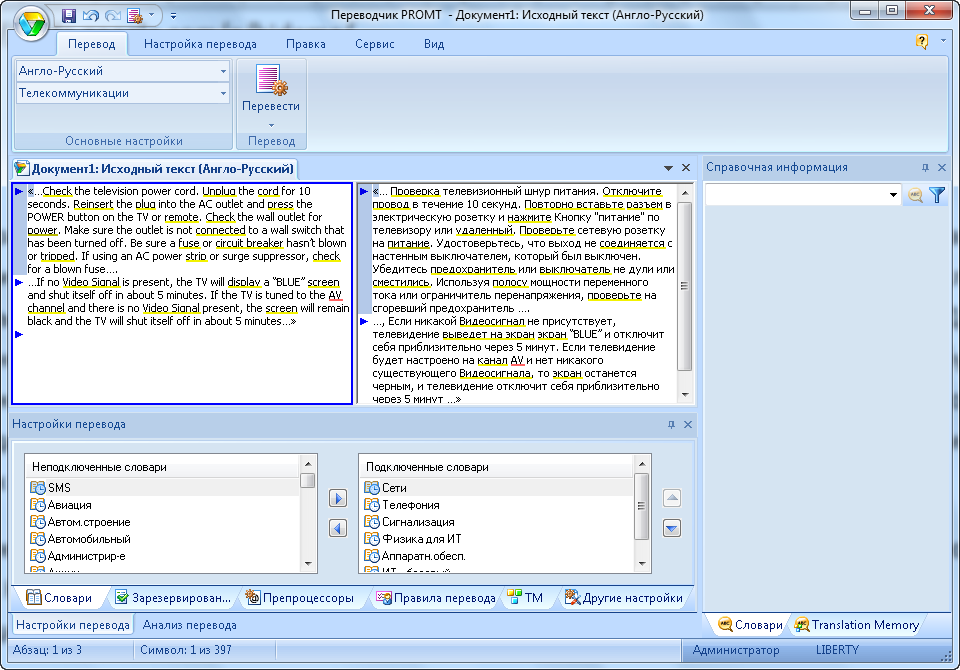Move the selected dictionary down in priority
Image resolution: width=960 pixels, height=670 pixels.
pos(672,528)
